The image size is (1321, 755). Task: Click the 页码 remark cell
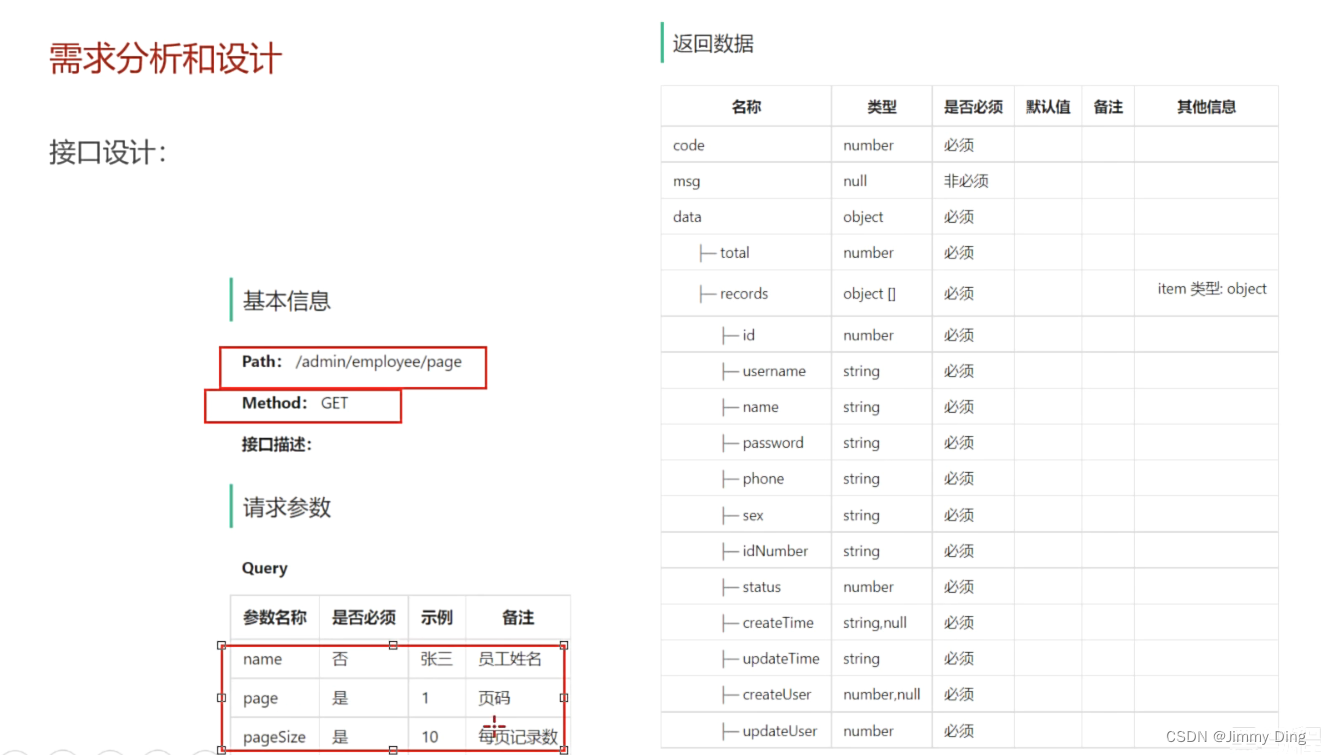(494, 698)
